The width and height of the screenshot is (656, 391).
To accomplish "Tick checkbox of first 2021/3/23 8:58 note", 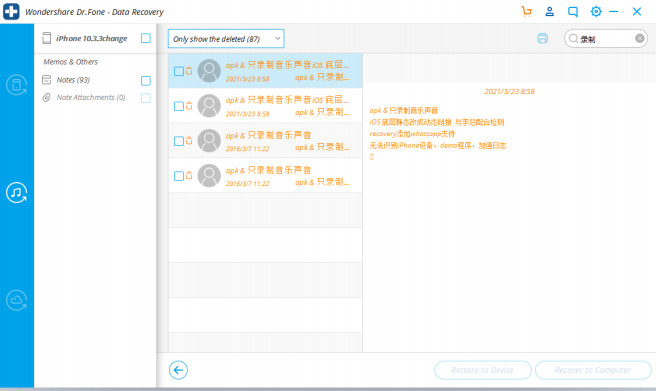I will (179, 71).
